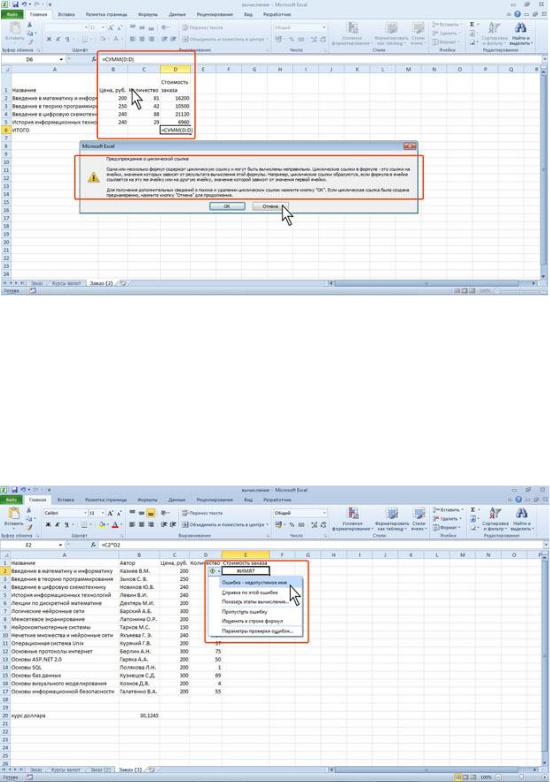Click the fill color bucket in lower Excel ribbon
This screenshot has width=550, height=782.
click(104, 525)
